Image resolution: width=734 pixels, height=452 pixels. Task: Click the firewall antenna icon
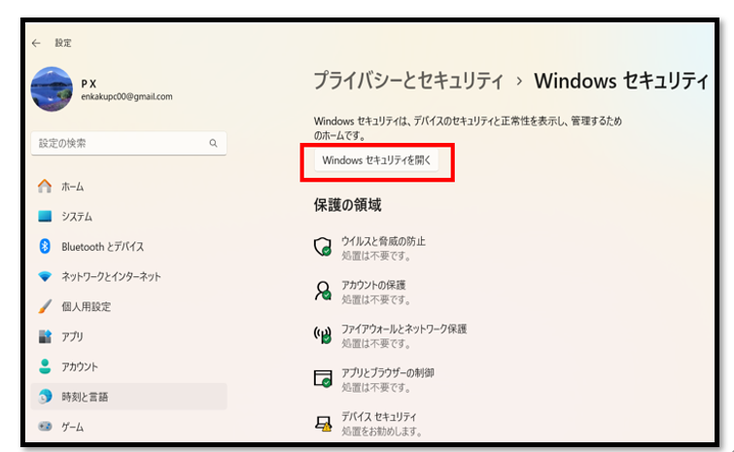coord(323,335)
